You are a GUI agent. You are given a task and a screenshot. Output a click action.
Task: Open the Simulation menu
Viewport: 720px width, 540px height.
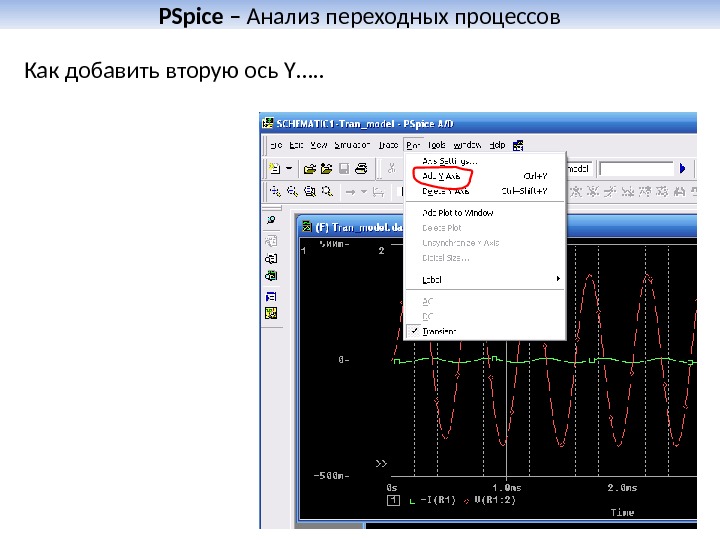pyautogui.click(x=352, y=145)
